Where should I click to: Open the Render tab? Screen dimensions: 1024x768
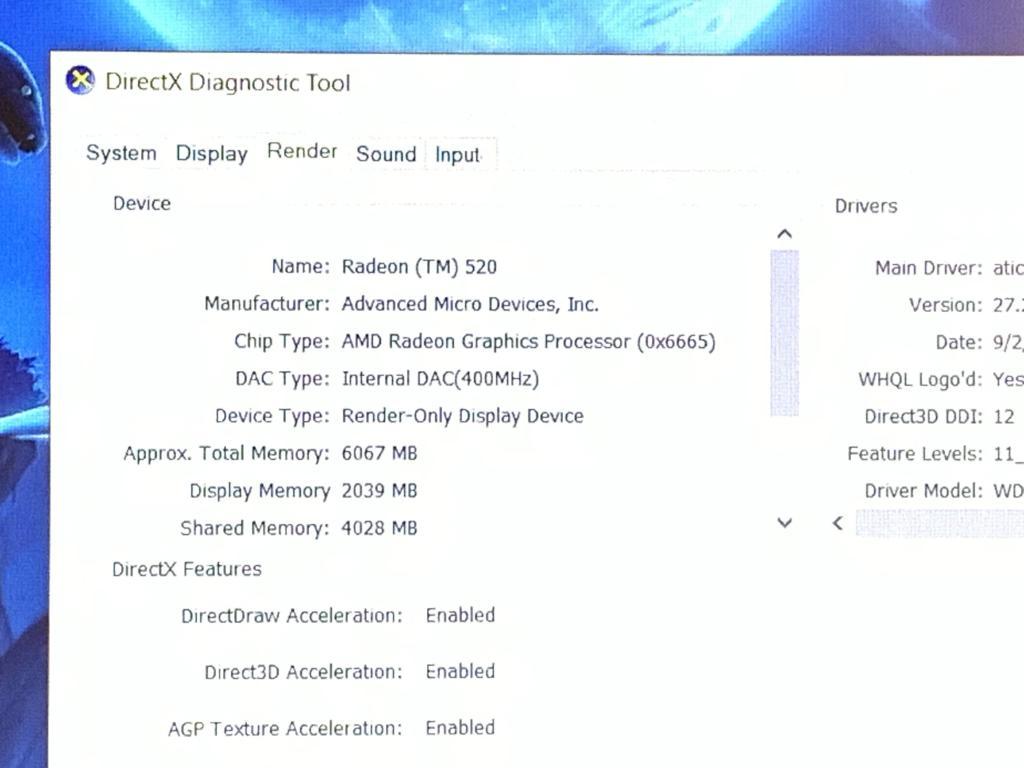pyautogui.click(x=302, y=152)
